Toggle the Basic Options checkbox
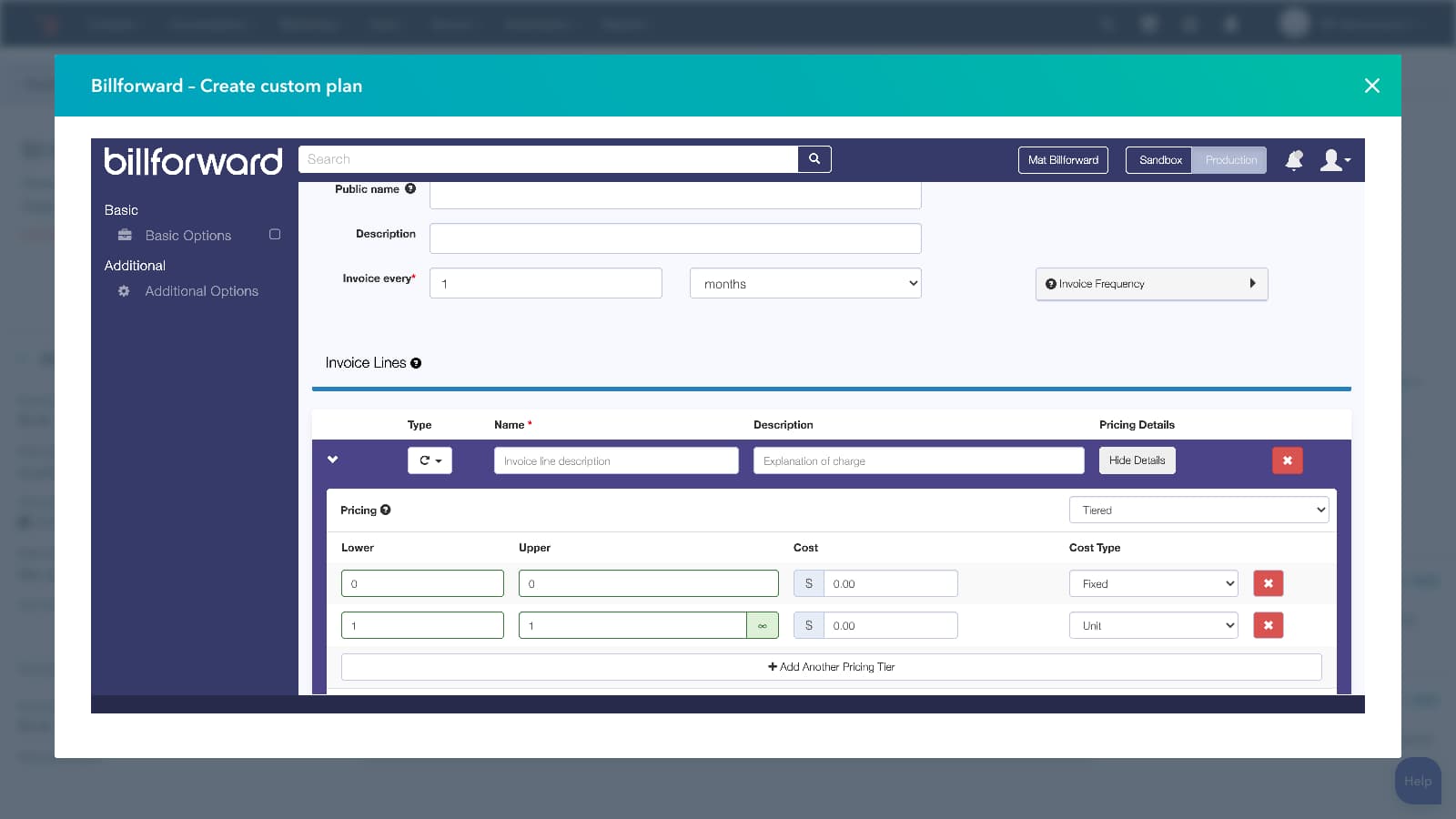1456x819 pixels. point(275,235)
